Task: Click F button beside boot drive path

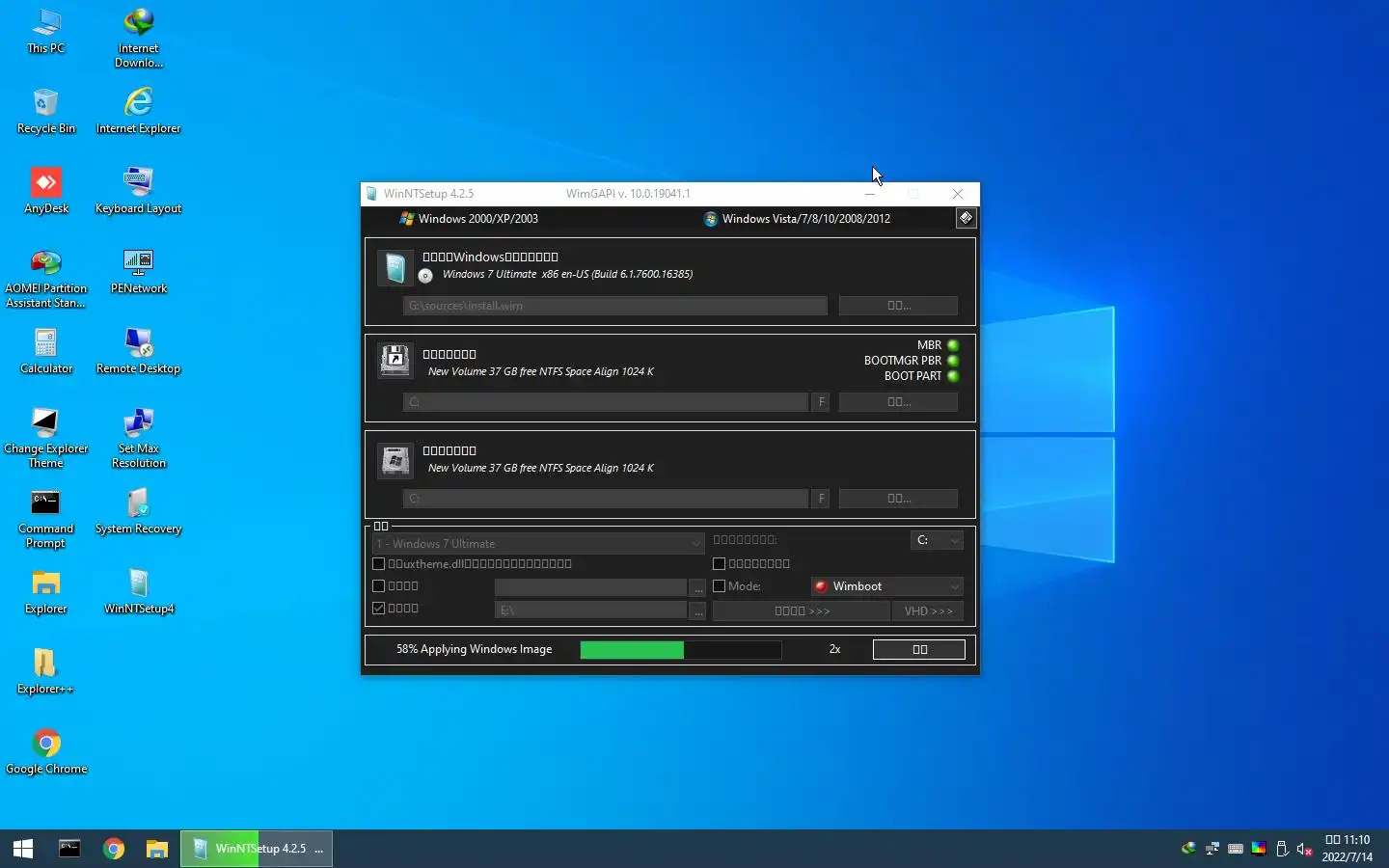Action: [x=821, y=402]
